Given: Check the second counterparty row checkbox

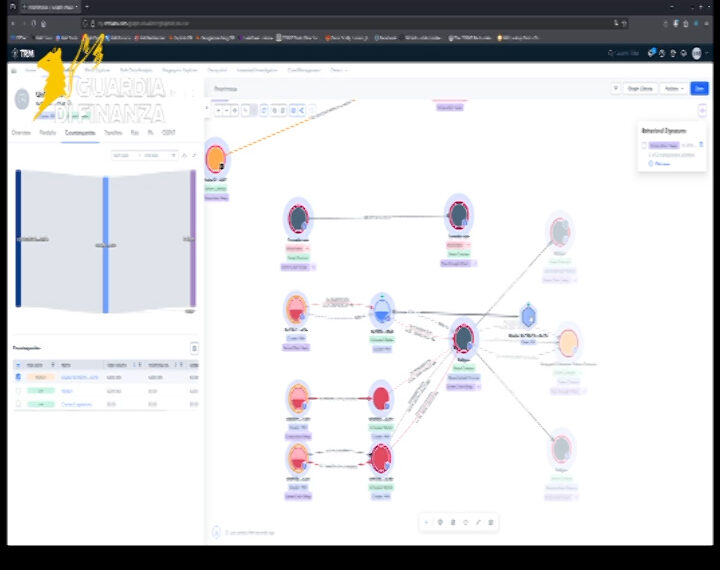Looking at the screenshot, I should (18, 391).
